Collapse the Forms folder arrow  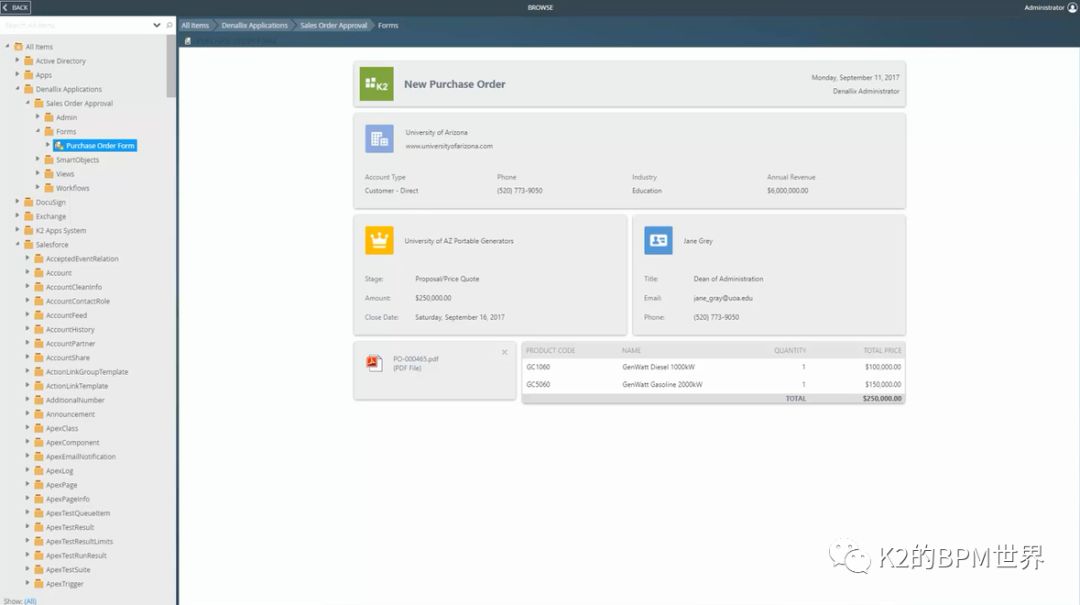click(x=38, y=131)
